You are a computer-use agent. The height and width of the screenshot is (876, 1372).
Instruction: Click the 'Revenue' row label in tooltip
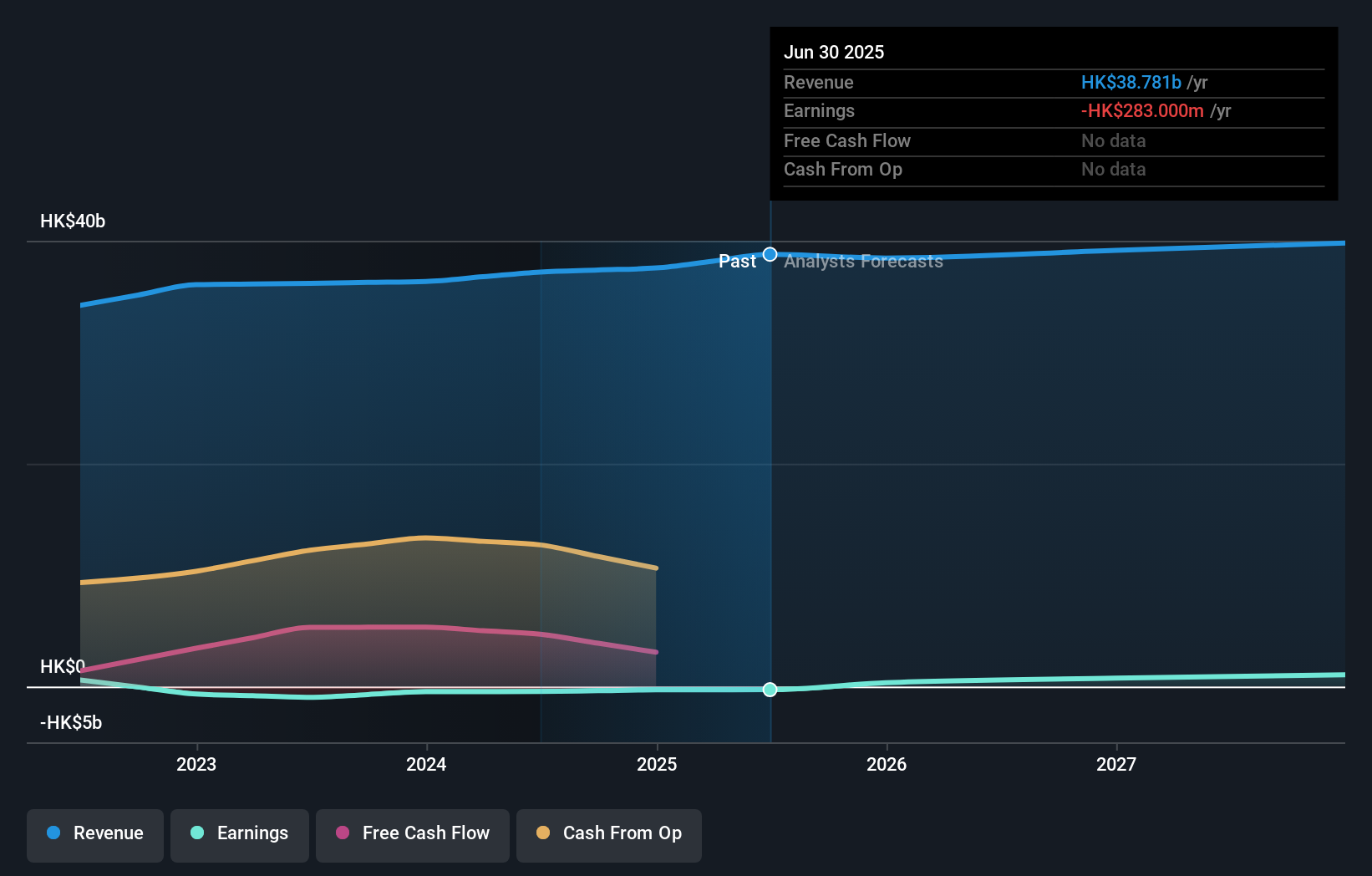point(819,82)
